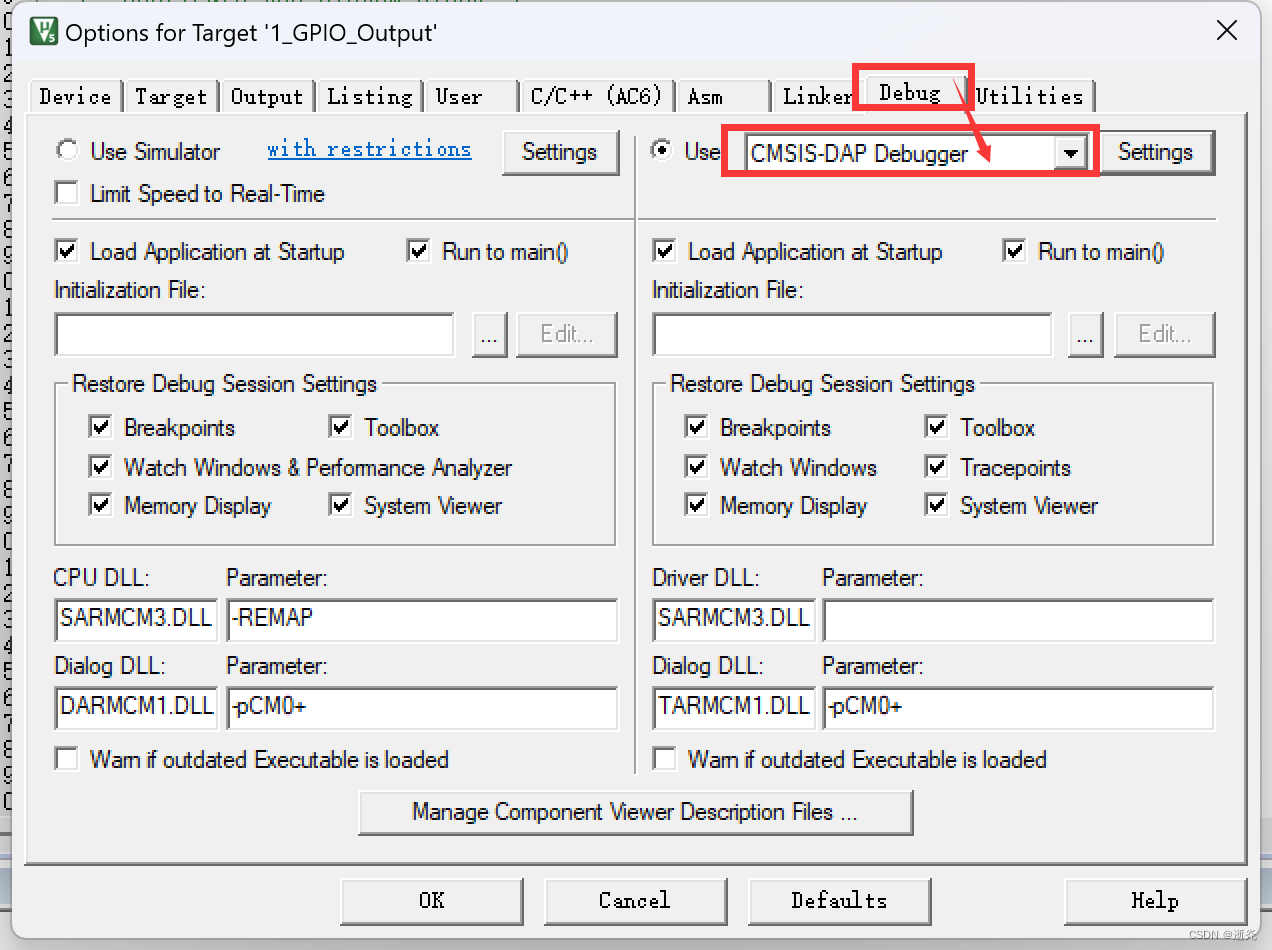Screen dimensions: 1272x950
Task: Toggle simulator System Viewer checkbox
Action: [341, 505]
